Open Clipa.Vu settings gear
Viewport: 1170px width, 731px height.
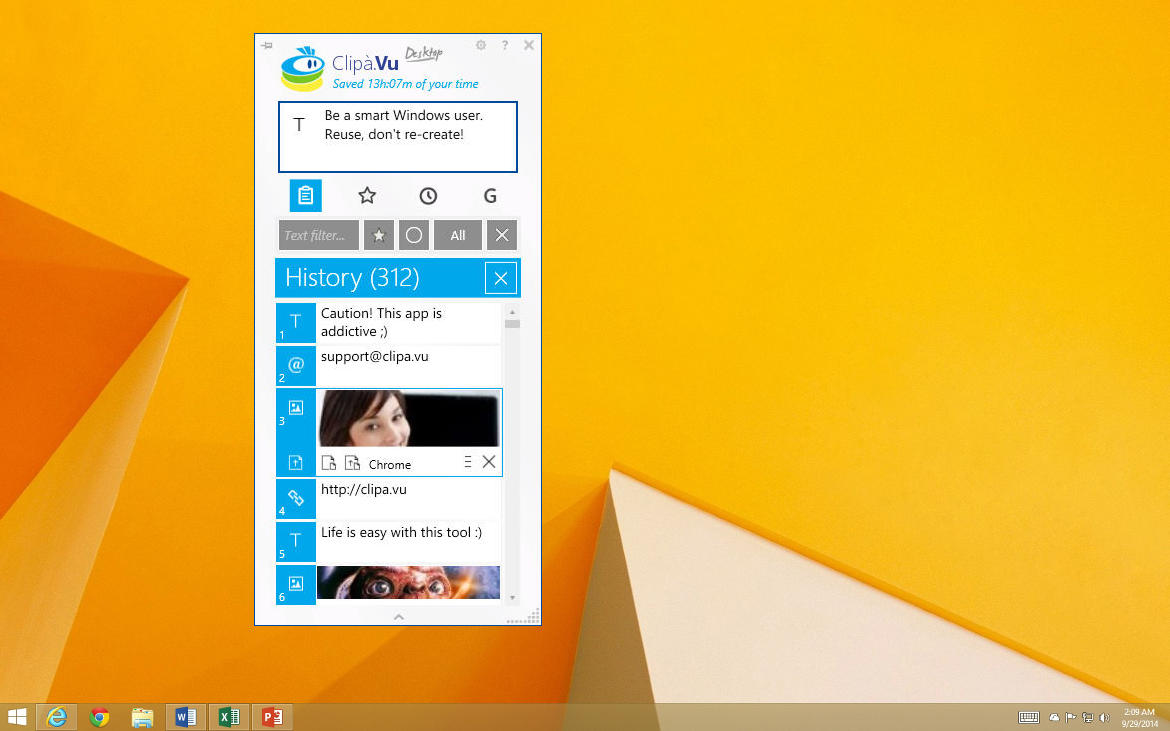481,45
